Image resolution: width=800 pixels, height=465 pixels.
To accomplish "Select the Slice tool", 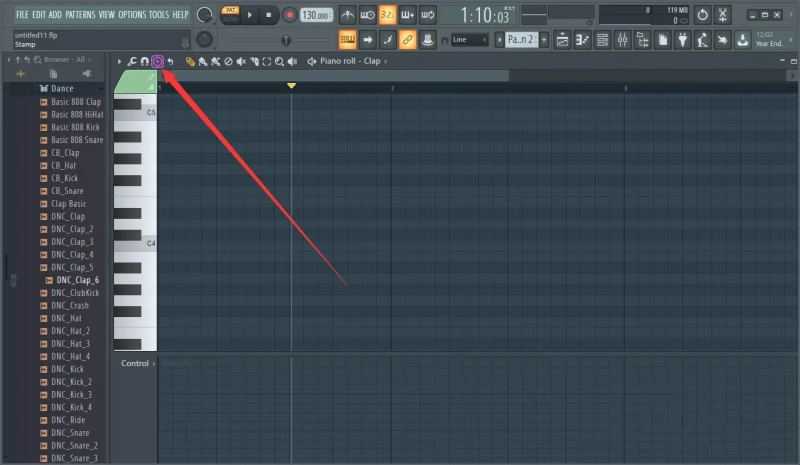I will tap(254, 61).
